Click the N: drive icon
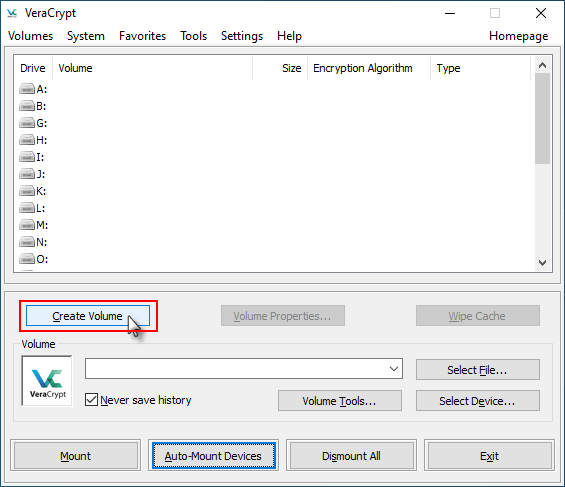Viewport: 565px width, 487px height. tap(27, 242)
